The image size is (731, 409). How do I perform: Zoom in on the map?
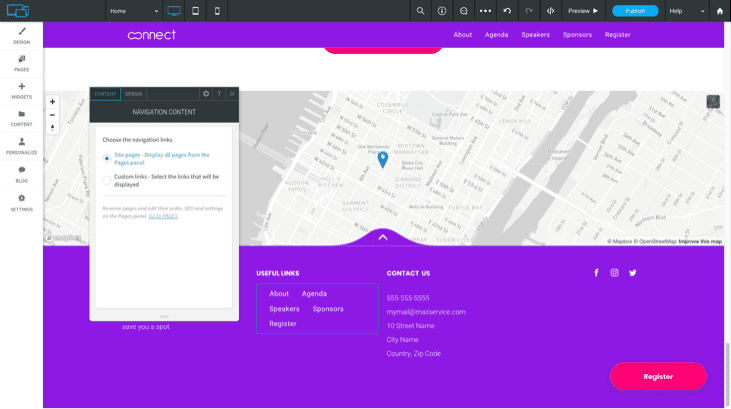(53, 102)
